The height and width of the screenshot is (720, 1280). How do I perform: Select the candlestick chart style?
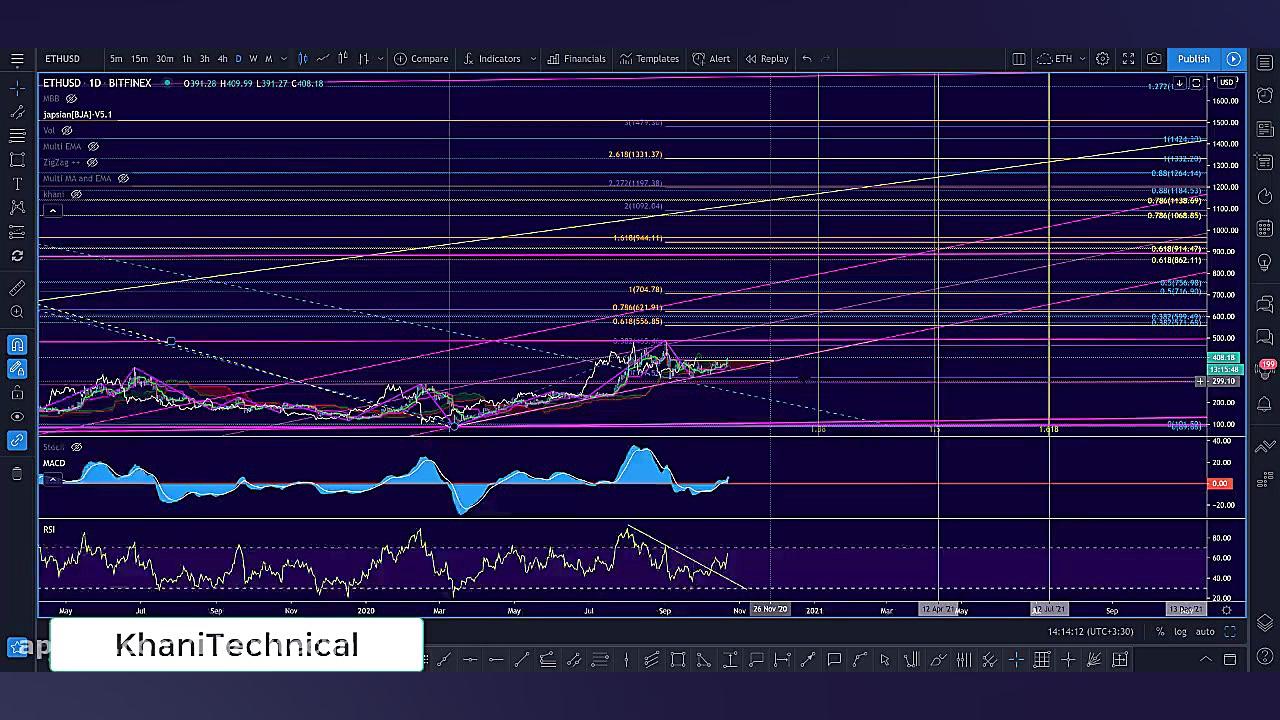[x=303, y=59]
